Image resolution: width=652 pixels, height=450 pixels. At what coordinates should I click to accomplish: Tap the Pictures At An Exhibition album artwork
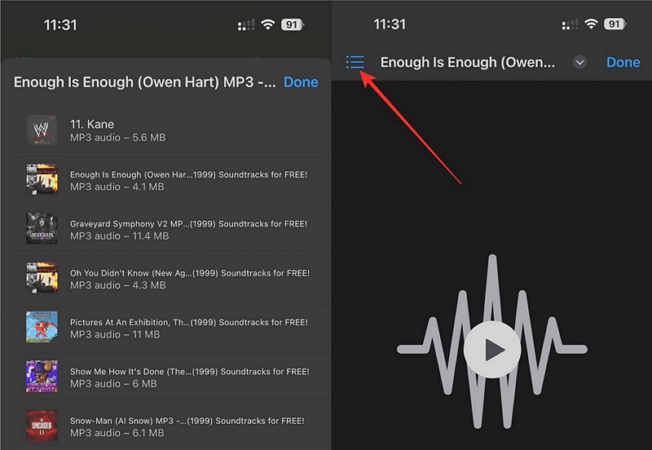42,327
